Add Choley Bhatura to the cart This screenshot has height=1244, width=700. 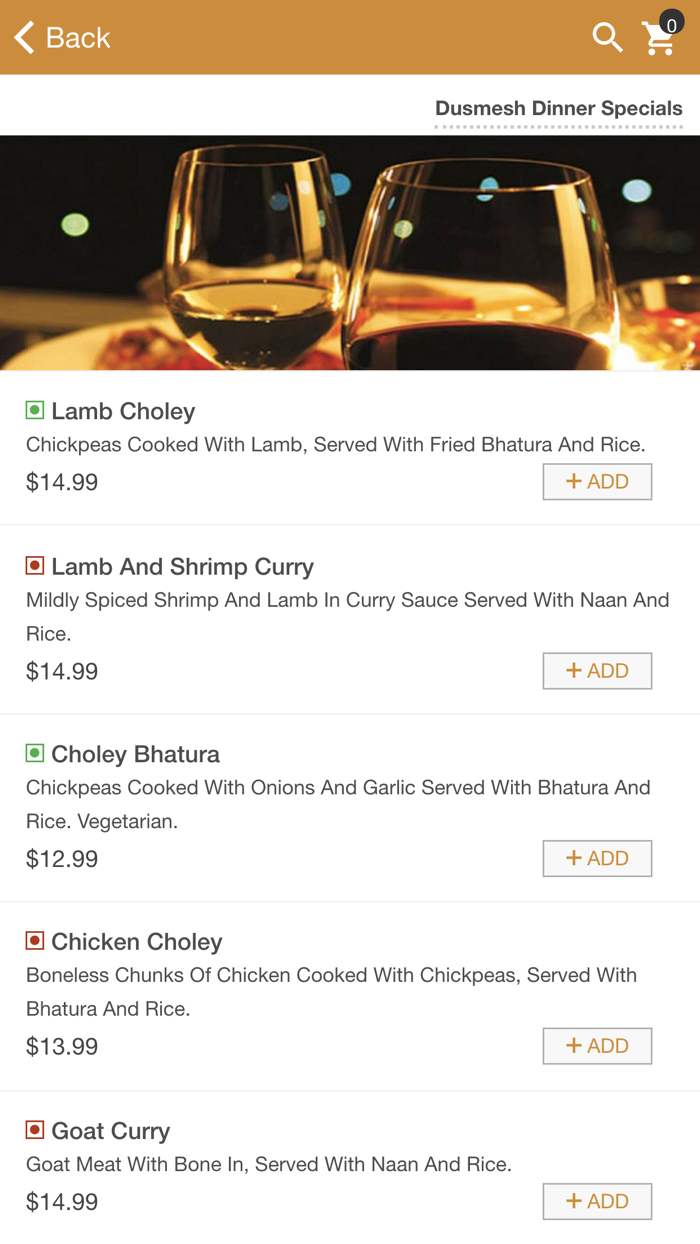597,858
